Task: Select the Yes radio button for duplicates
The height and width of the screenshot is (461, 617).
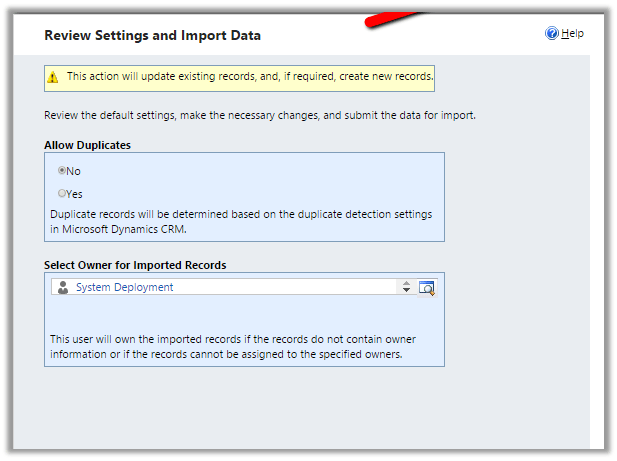Action: point(62,193)
